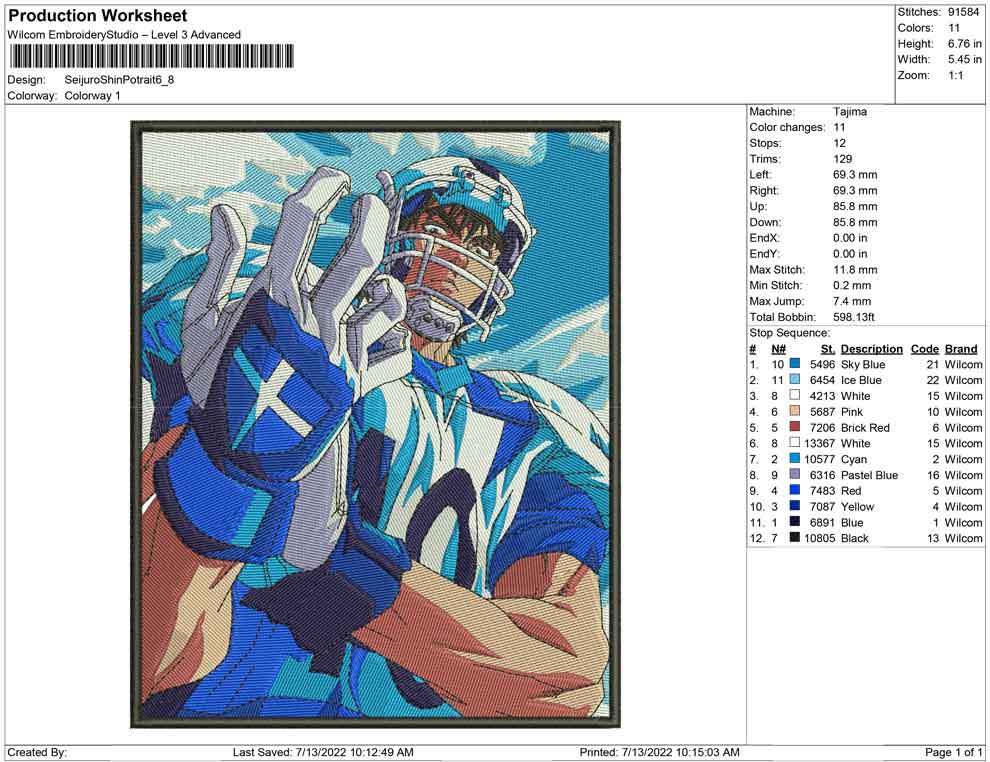This screenshot has width=990, height=762.
Task: Click the Machine value Tajima
Action: pyautogui.click(x=850, y=112)
